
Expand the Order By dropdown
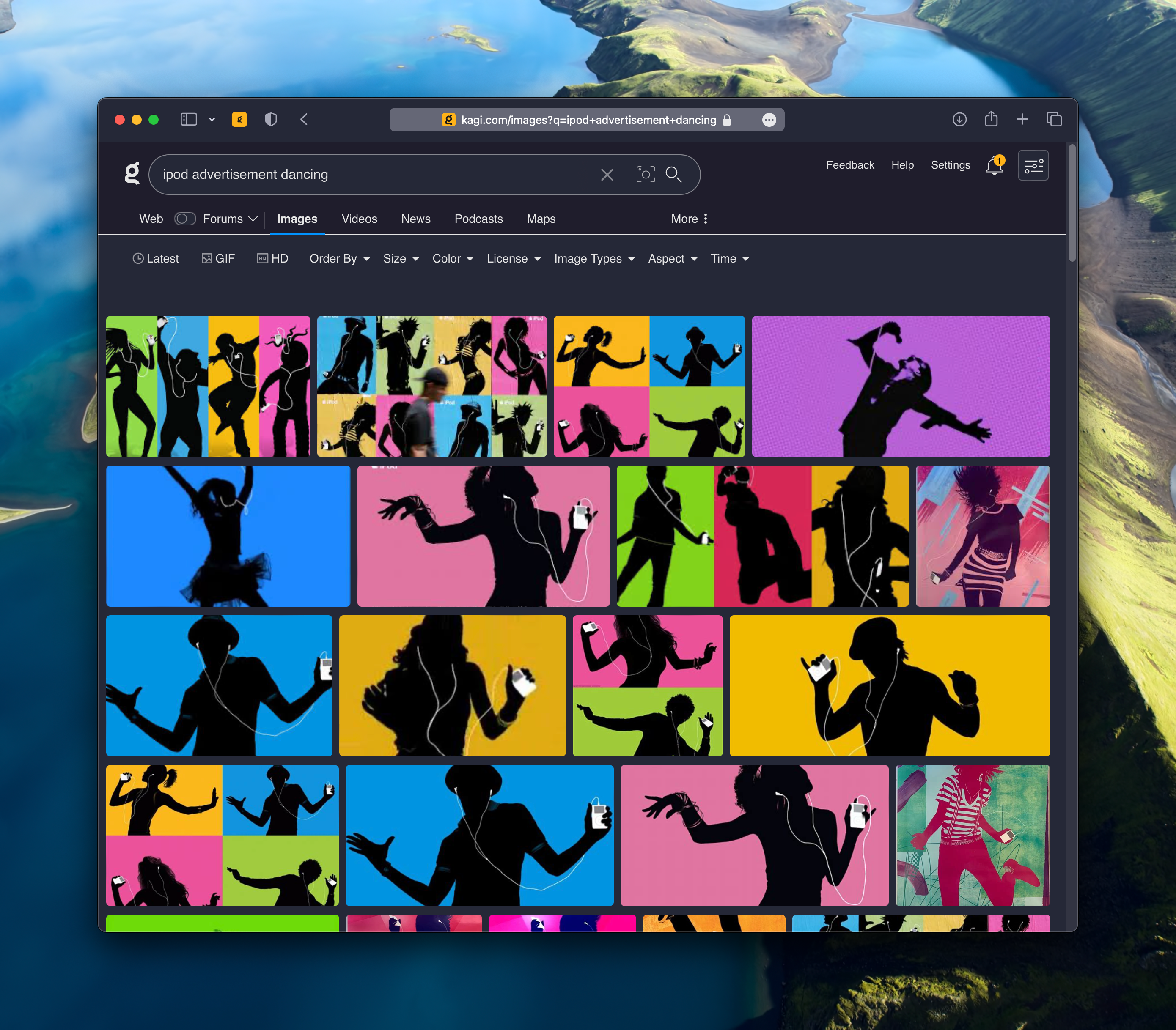pos(340,259)
